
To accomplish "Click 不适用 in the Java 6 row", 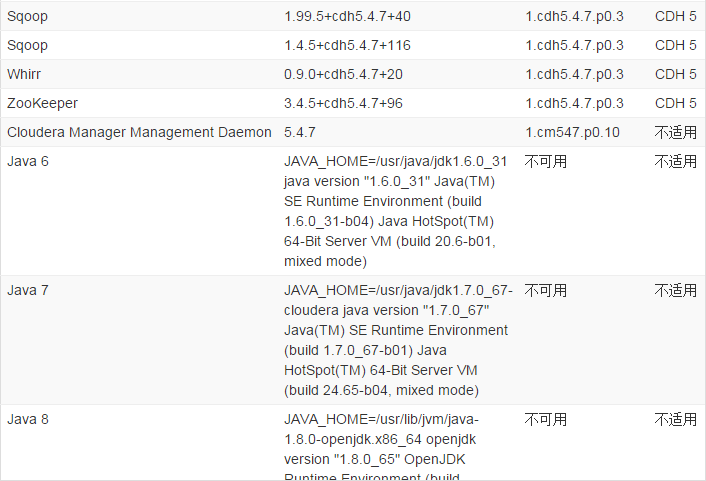I will click(675, 161).
